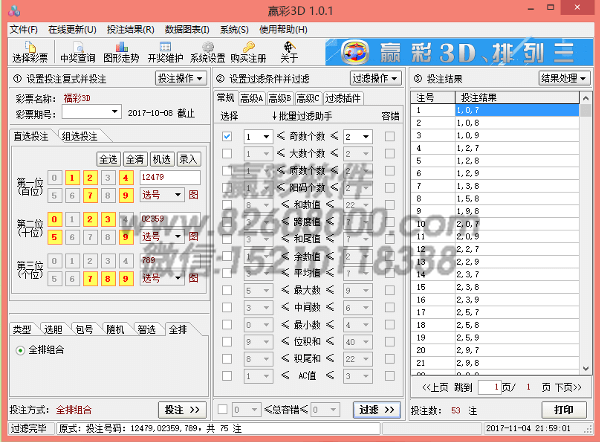Click the 图 icon beside 百位 选号
This screenshot has width=600, height=442.
(194, 195)
